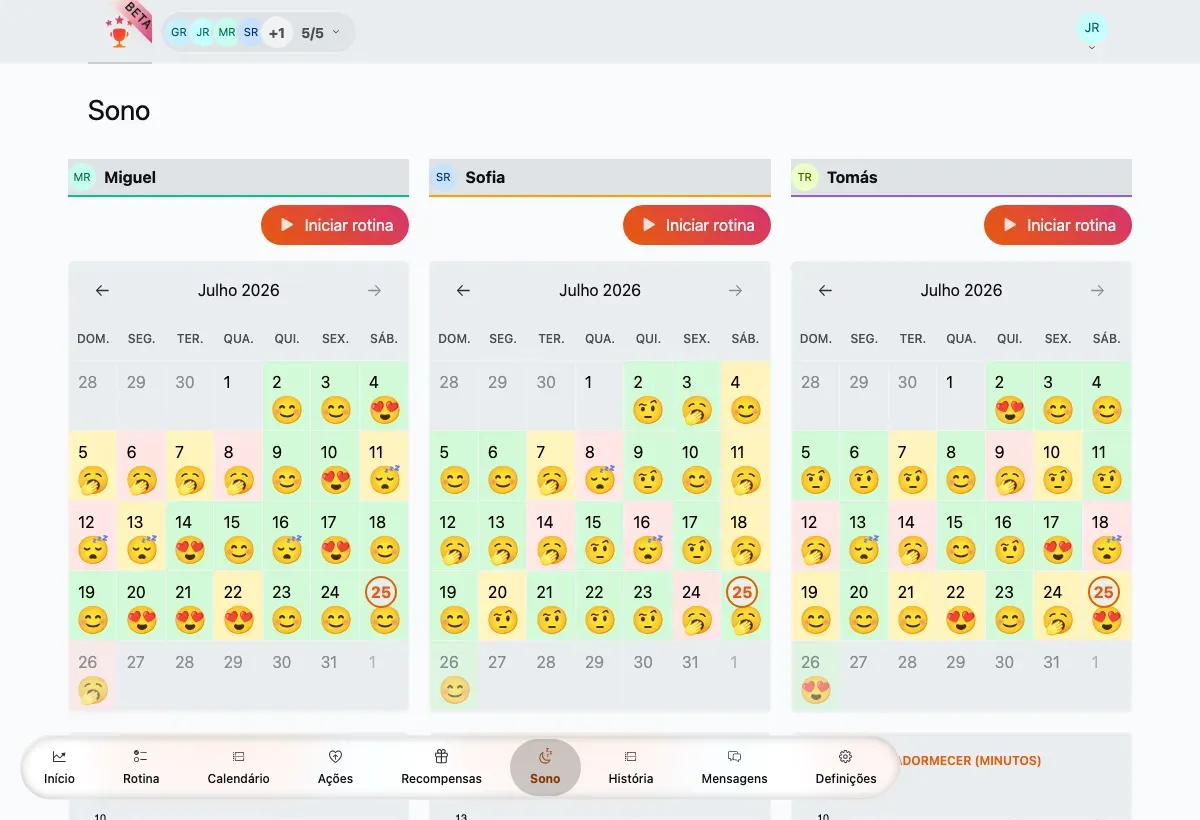
Task: Open the JR user menu chevron
Action: pyautogui.click(x=1092, y=47)
